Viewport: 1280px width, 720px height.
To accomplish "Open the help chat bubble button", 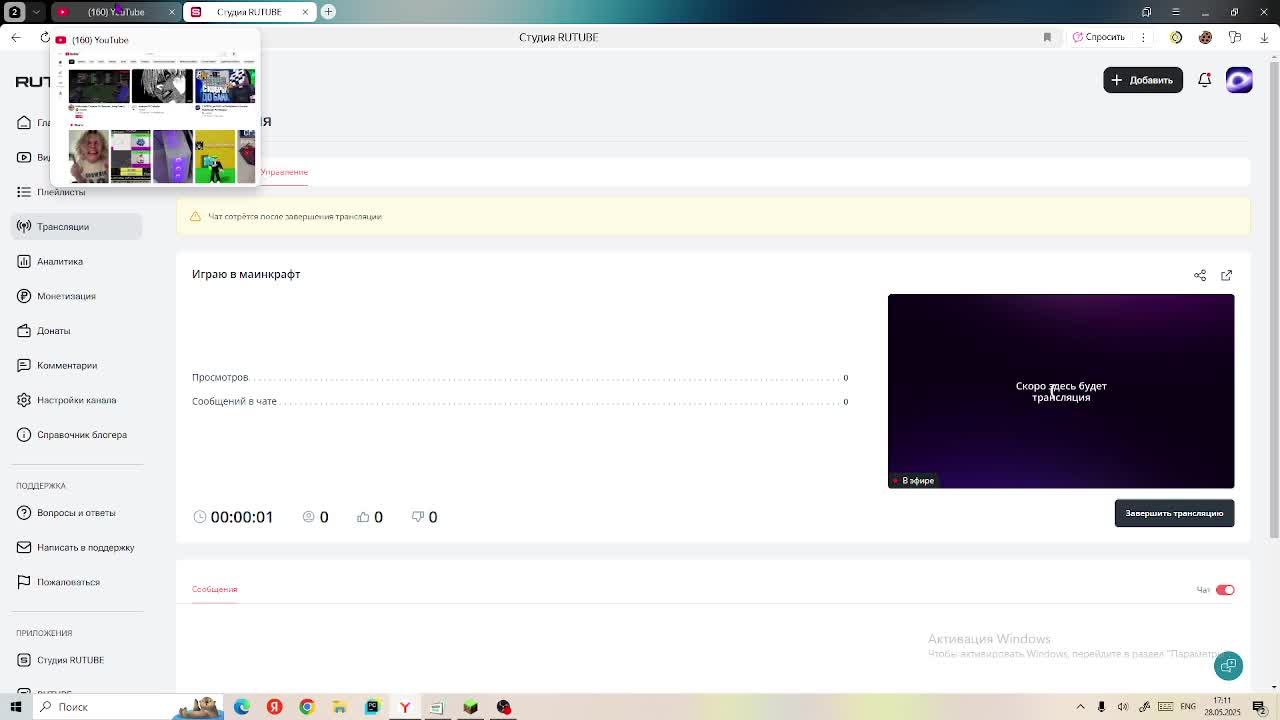I will point(1228,666).
